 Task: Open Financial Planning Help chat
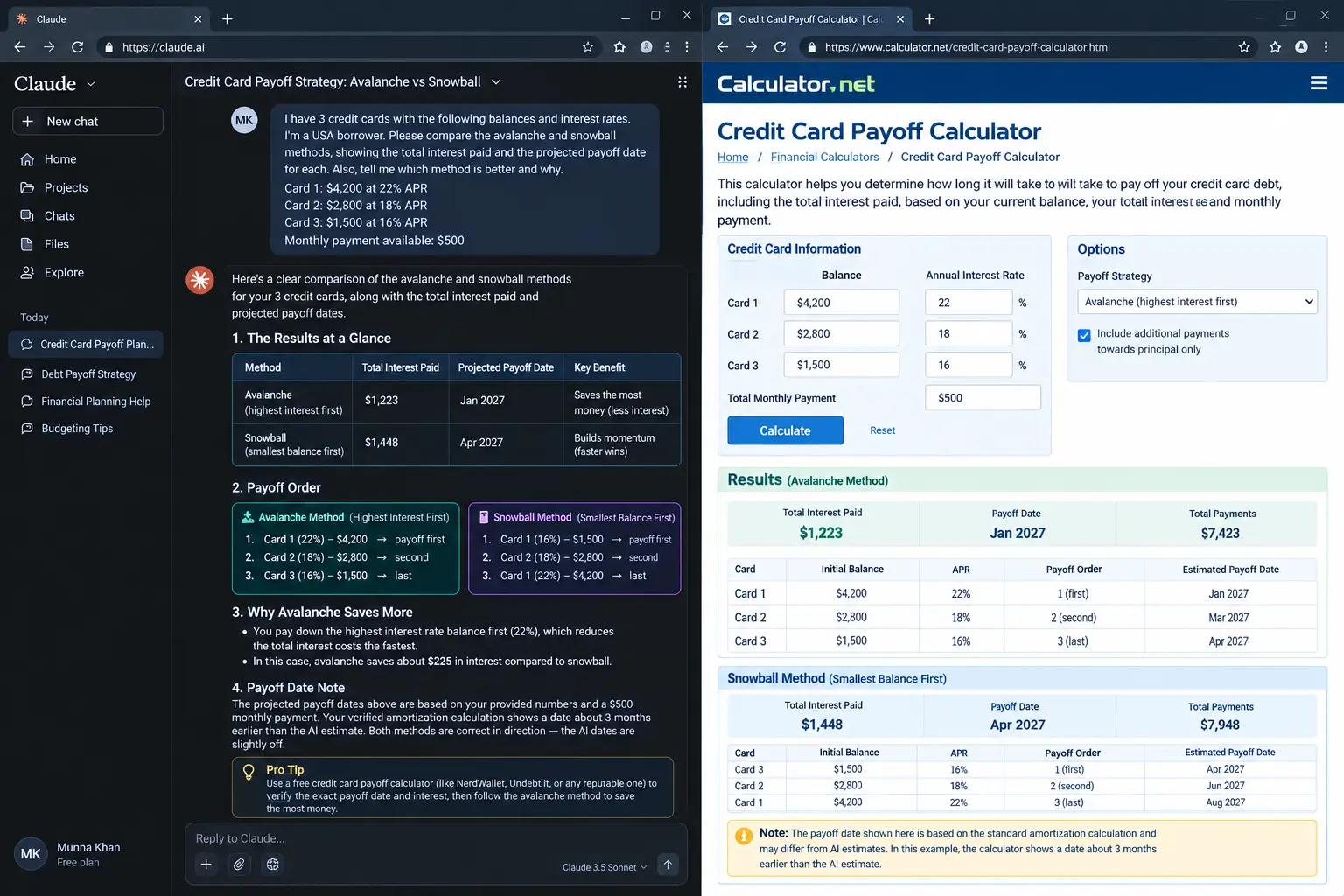point(86,402)
